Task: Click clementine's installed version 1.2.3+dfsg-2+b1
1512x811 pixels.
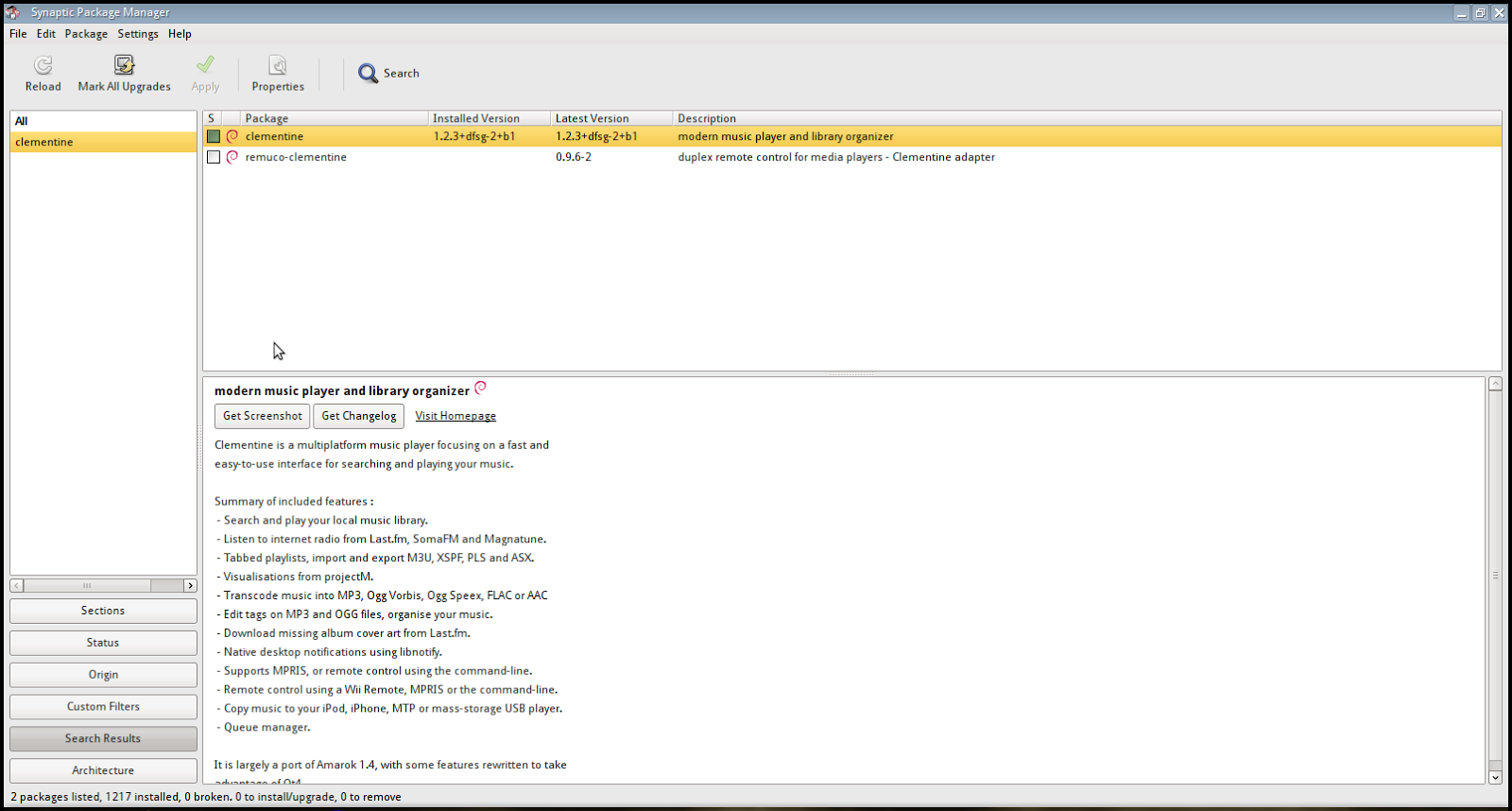Action: pyautogui.click(x=474, y=136)
